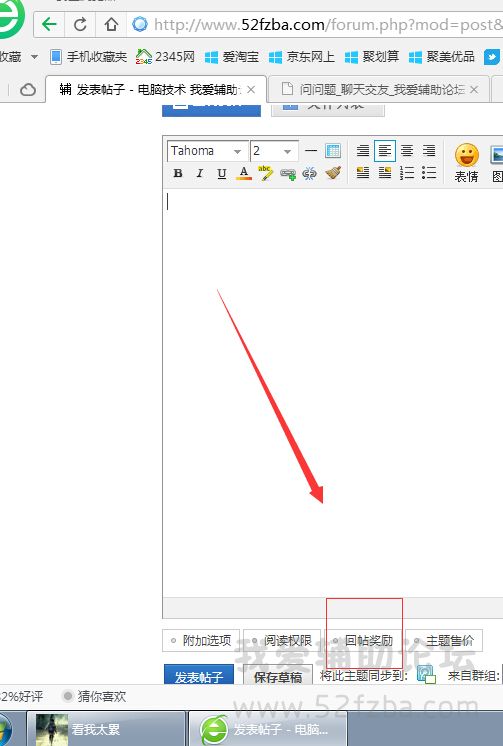The height and width of the screenshot is (746, 503).
Task: Insert an ordered numbered list
Action: (407, 173)
